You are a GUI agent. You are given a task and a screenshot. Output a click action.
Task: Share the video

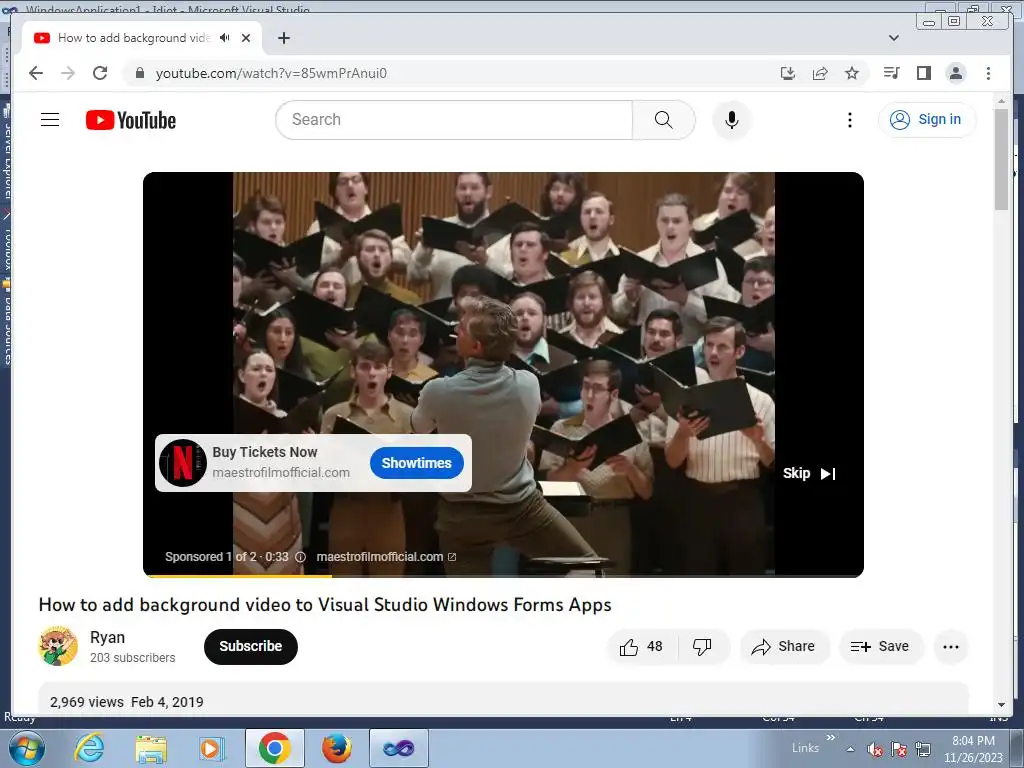pyautogui.click(x=784, y=647)
